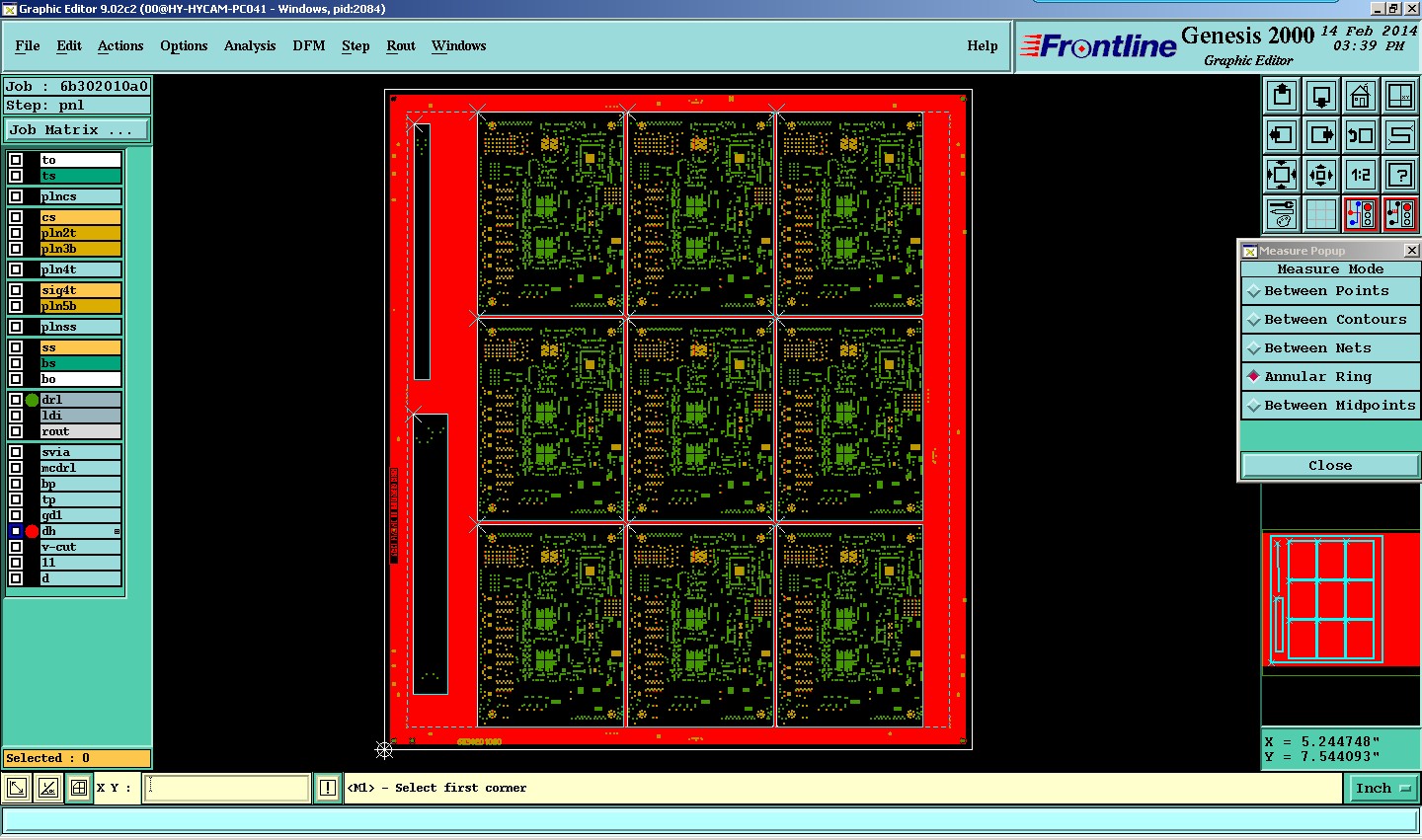Image resolution: width=1422 pixels, height=840 pixels.
Task: Open the Rout menu
Action: (401, 45)
